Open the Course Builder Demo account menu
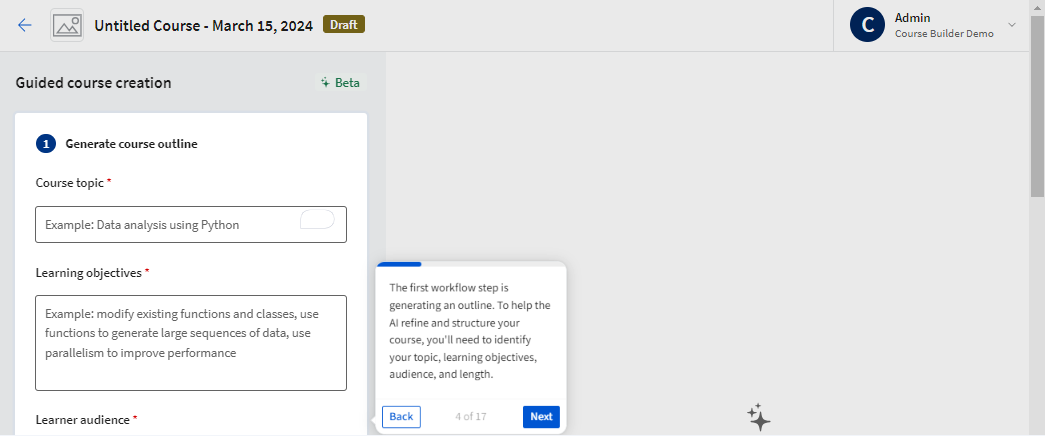1045x436 pixels. 943,33
